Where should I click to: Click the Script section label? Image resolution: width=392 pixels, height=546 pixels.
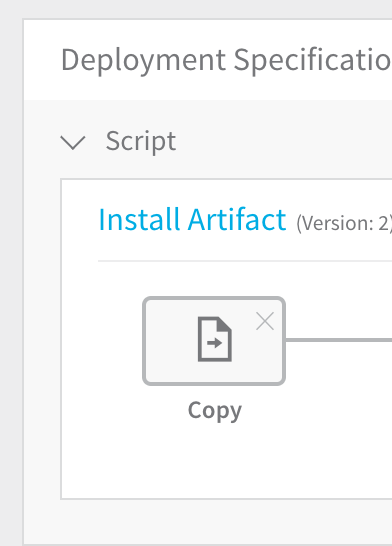[x=141, y=141]
